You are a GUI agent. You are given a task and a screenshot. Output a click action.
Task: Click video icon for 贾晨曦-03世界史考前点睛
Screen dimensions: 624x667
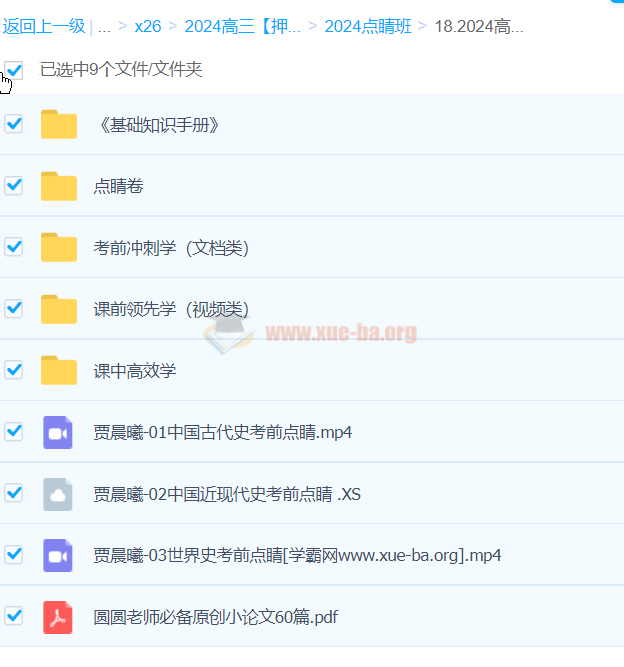(x=58, y=555)
